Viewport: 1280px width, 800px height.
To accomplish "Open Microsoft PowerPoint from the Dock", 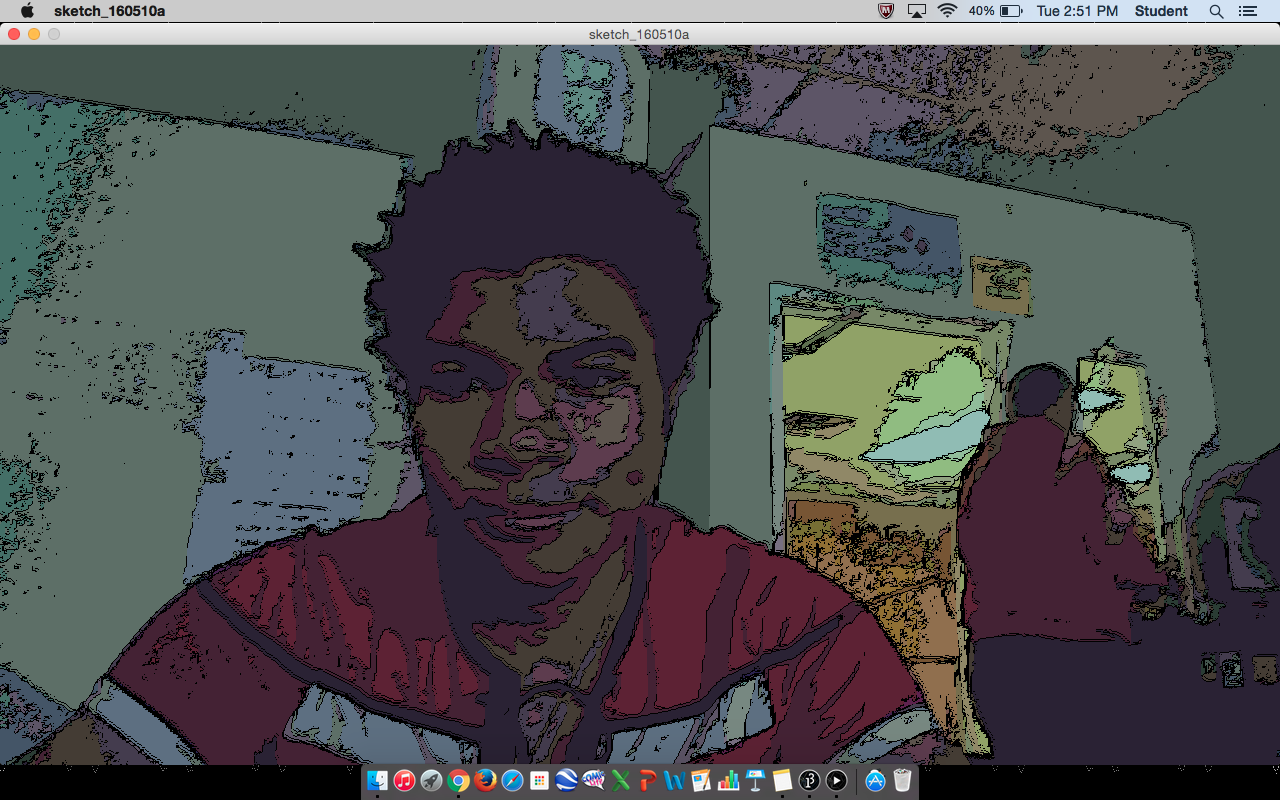I will point(647,780).
